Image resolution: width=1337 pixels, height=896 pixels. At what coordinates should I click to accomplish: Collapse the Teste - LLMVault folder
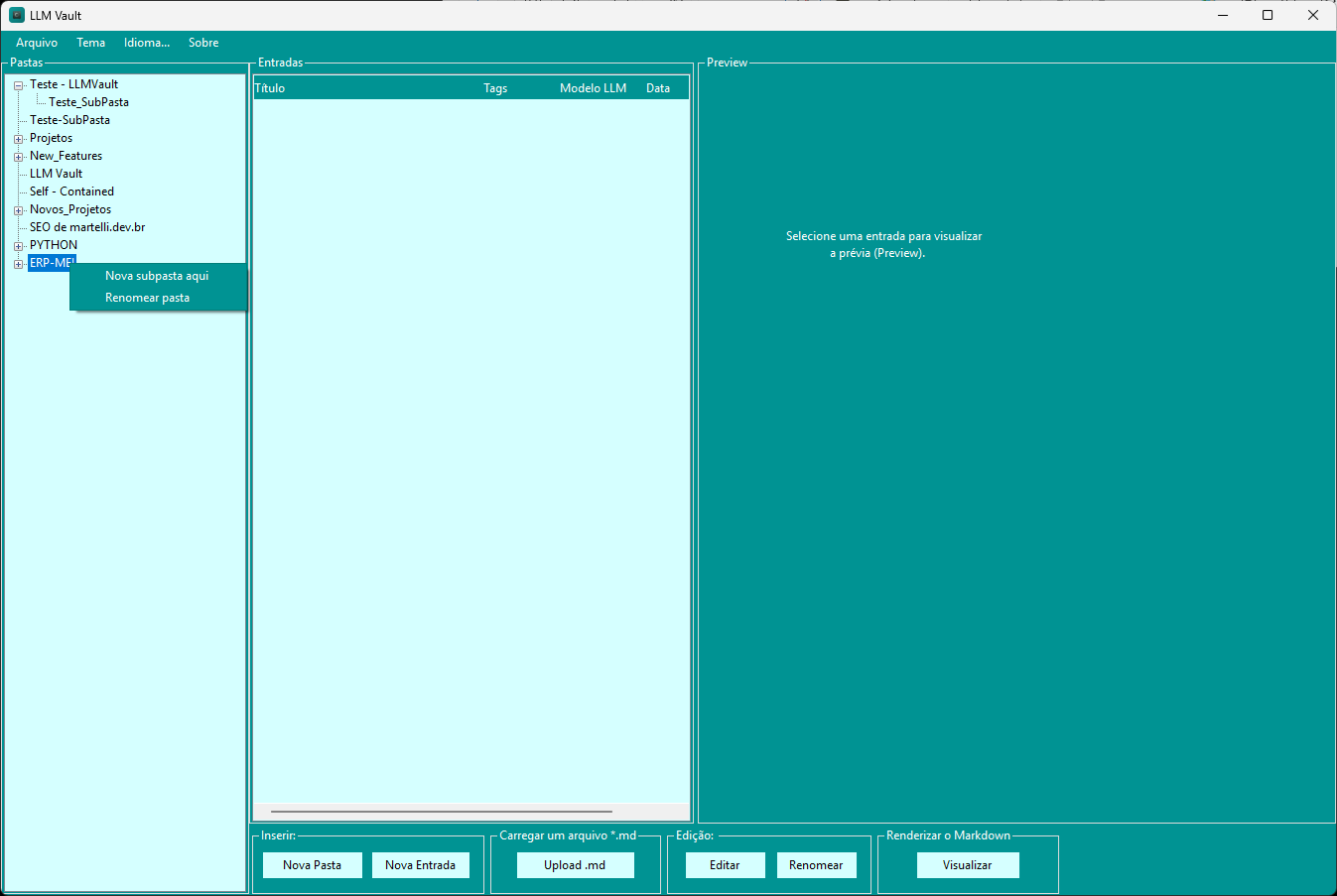pos(18,85)
